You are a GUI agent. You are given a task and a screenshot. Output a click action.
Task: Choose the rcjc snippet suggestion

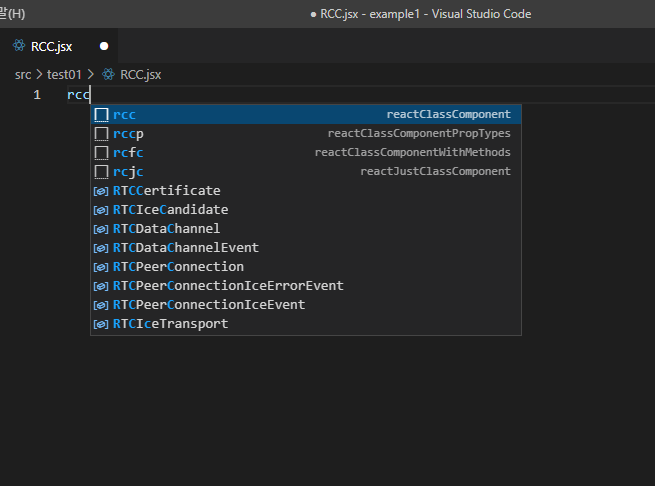pyautogui.click(x=306, y=172)
